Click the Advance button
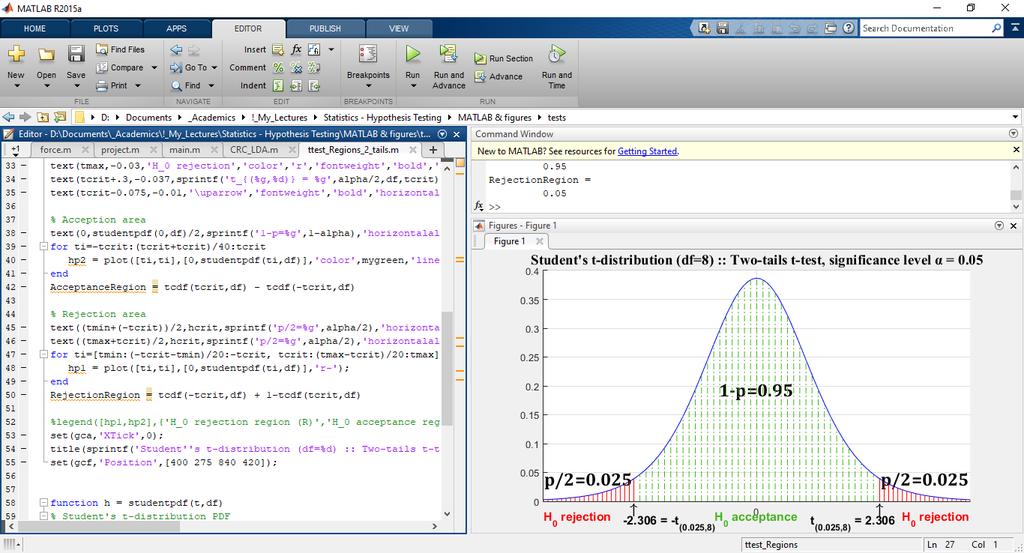1024x553 pixels. point(498,76)
